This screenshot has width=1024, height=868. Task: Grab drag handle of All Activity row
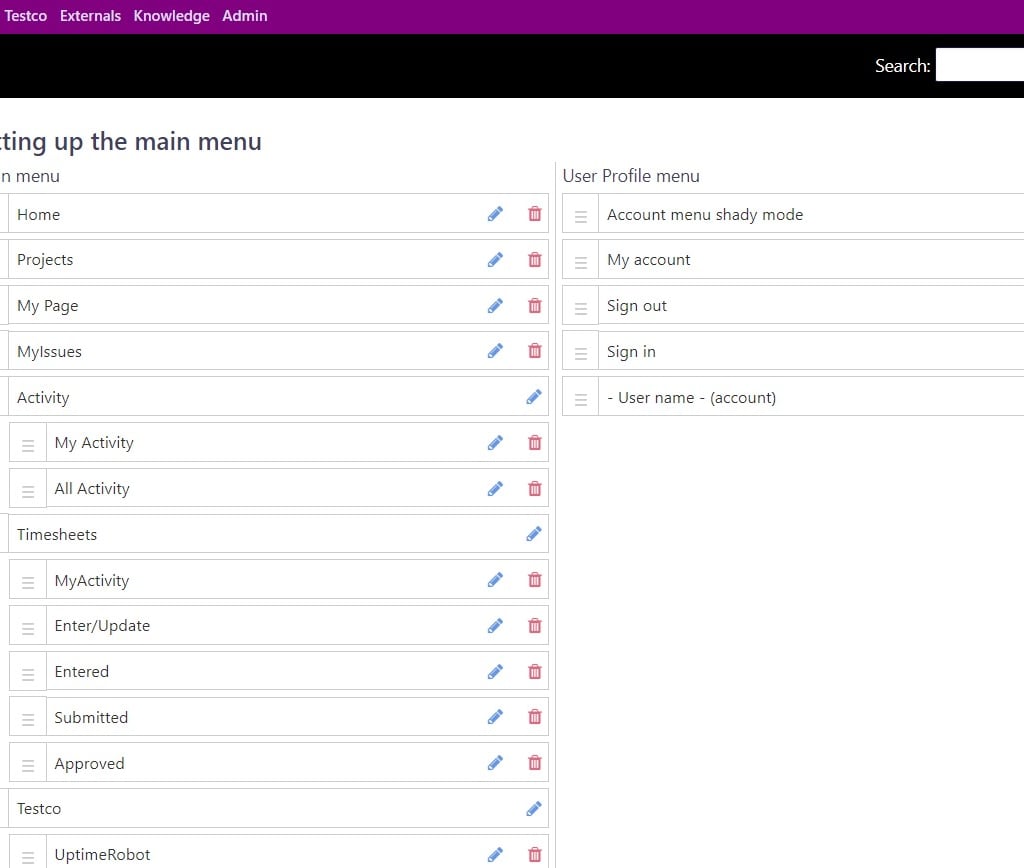28,490
